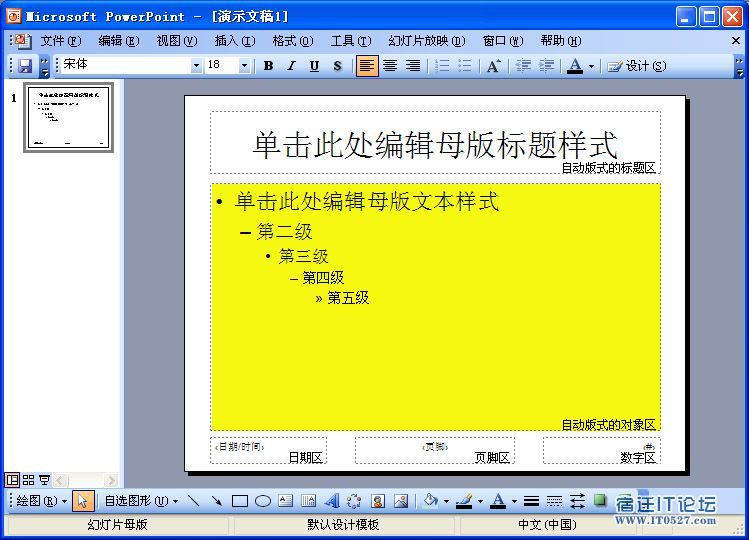Image resolution: width=749 pixels, height=540 pixels.
Task: Insert WordArt
Action: [332, 501]
